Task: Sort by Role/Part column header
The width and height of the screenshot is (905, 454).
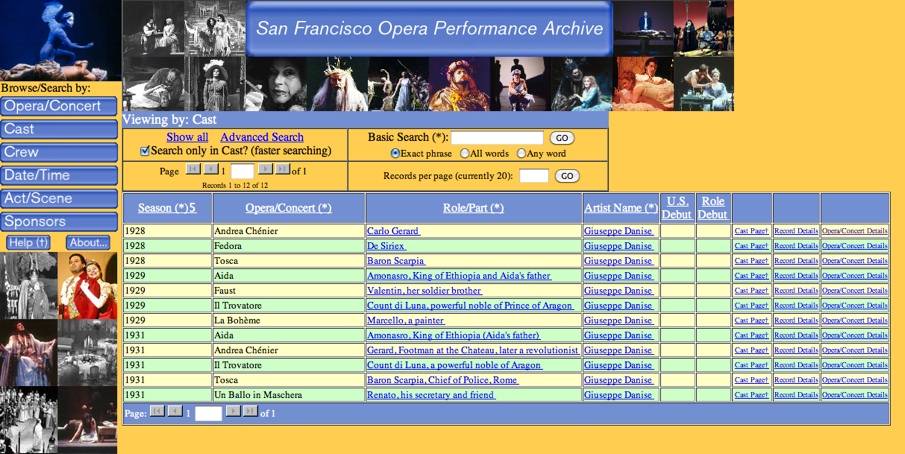Action: 473,208
